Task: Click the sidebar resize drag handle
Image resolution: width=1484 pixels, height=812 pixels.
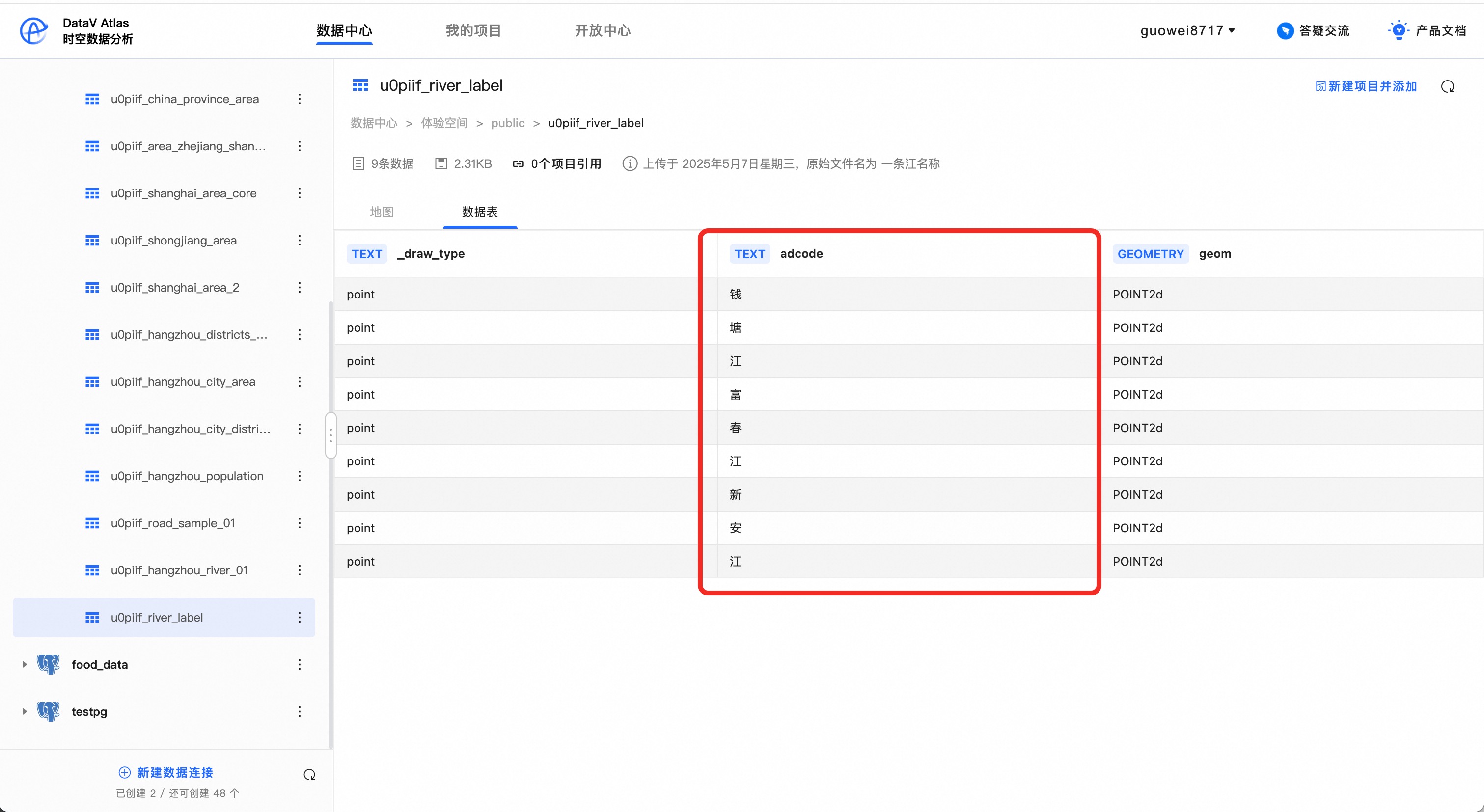Action: click(x=330, y=435)
